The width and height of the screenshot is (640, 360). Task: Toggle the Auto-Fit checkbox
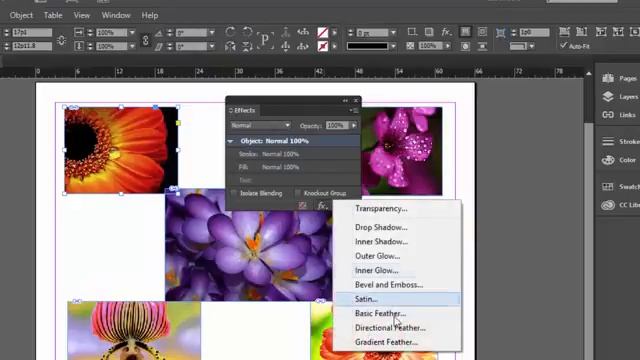[564, 46]
